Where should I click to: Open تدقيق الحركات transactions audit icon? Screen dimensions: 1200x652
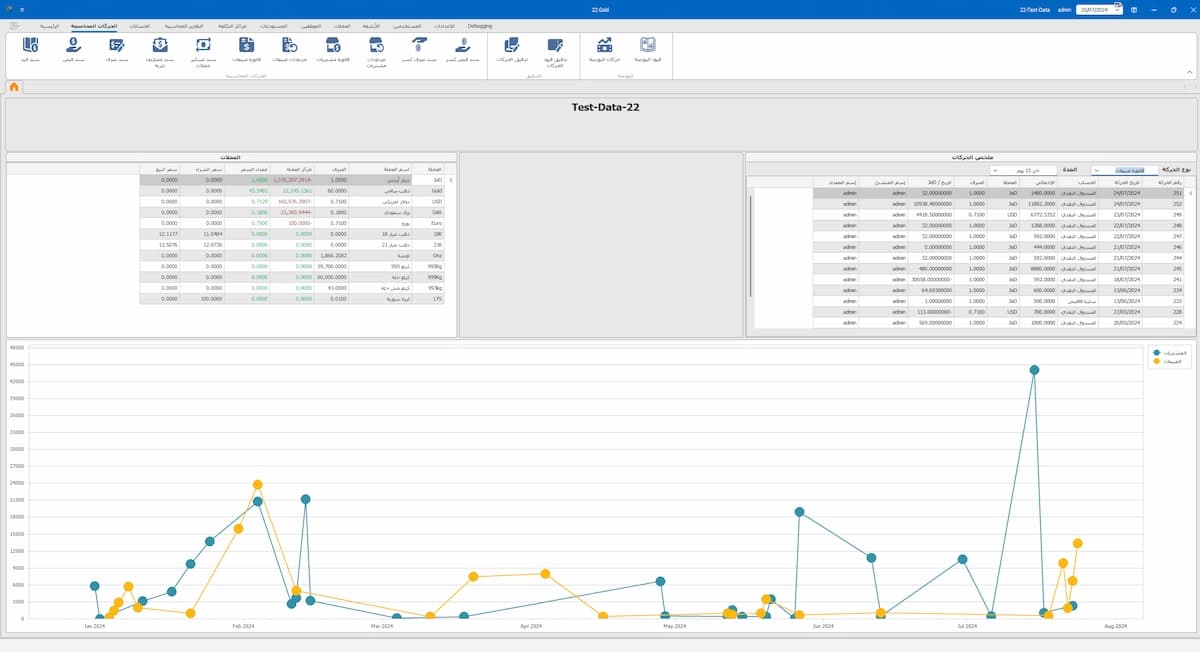511,44
